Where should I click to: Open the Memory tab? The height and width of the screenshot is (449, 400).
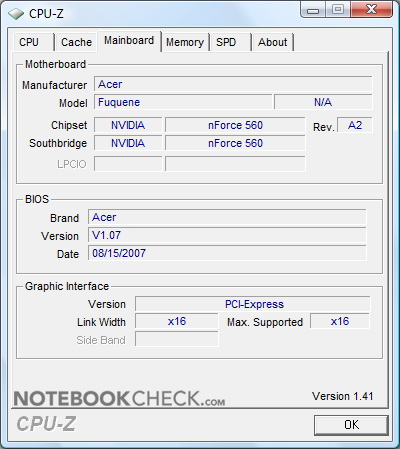click(185, 42)
